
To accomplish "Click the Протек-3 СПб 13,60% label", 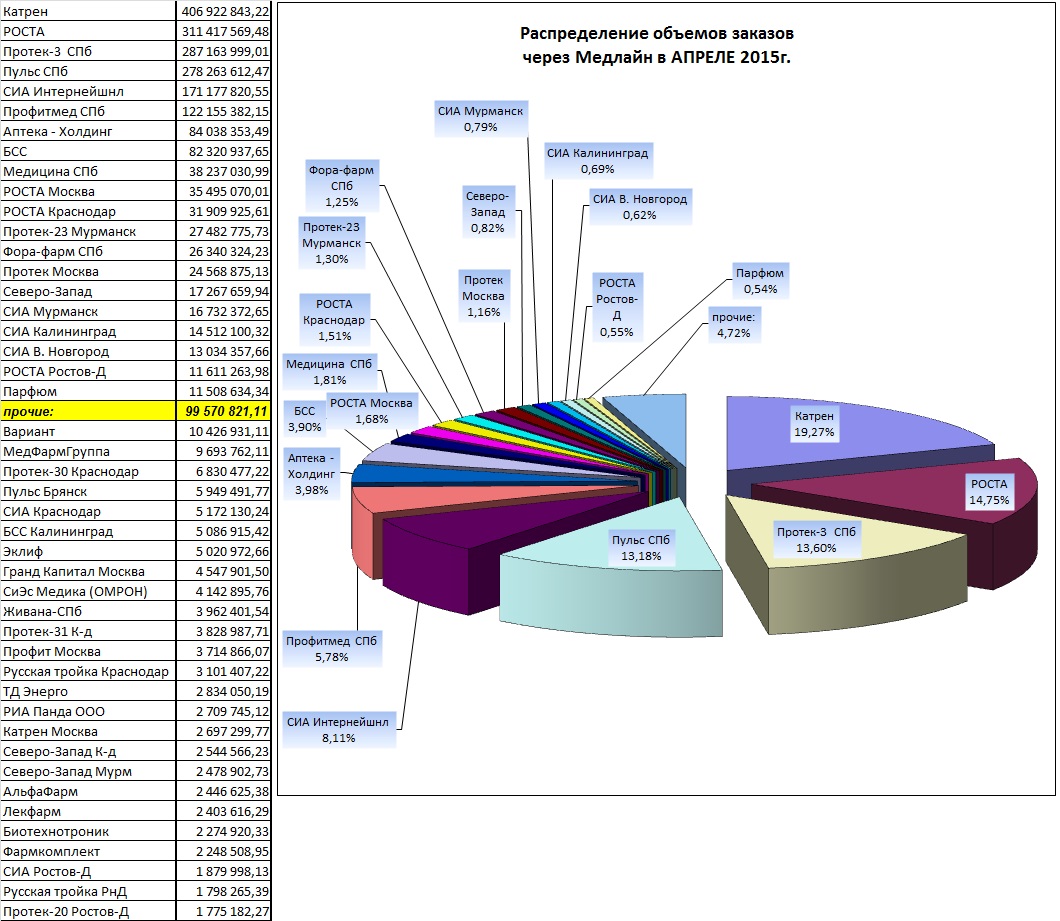I will [x=816, y=540].
